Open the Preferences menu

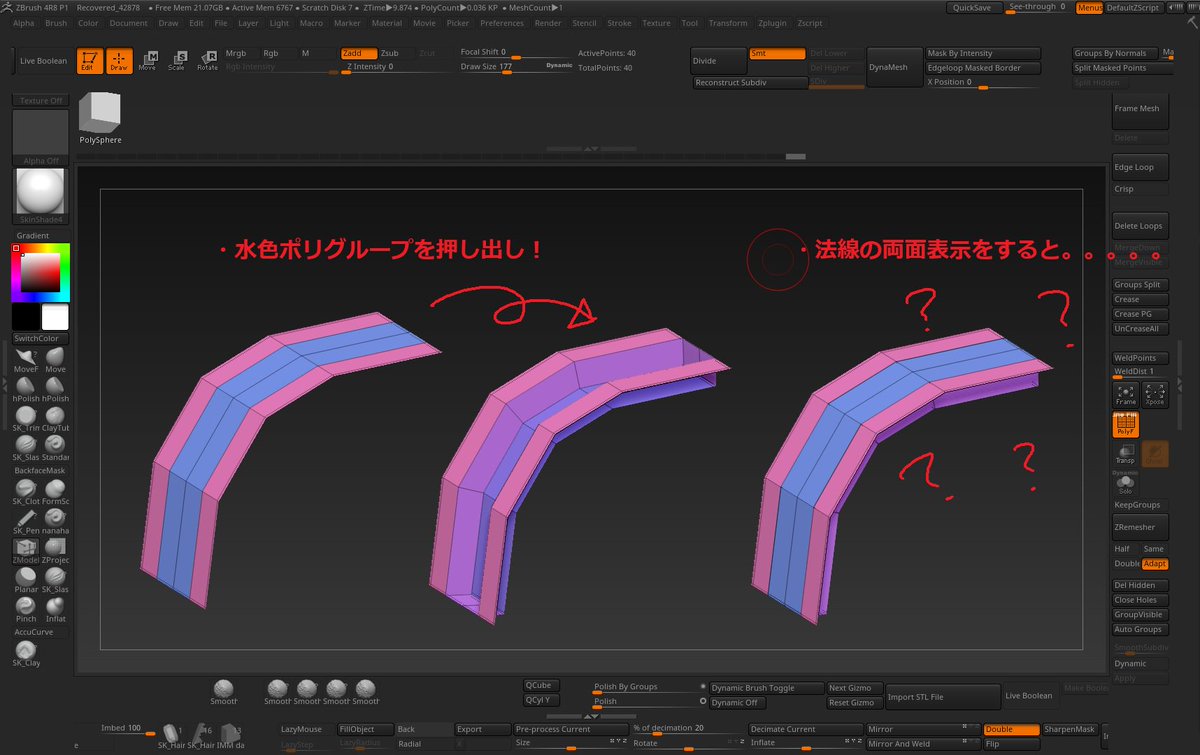point(501,23)
